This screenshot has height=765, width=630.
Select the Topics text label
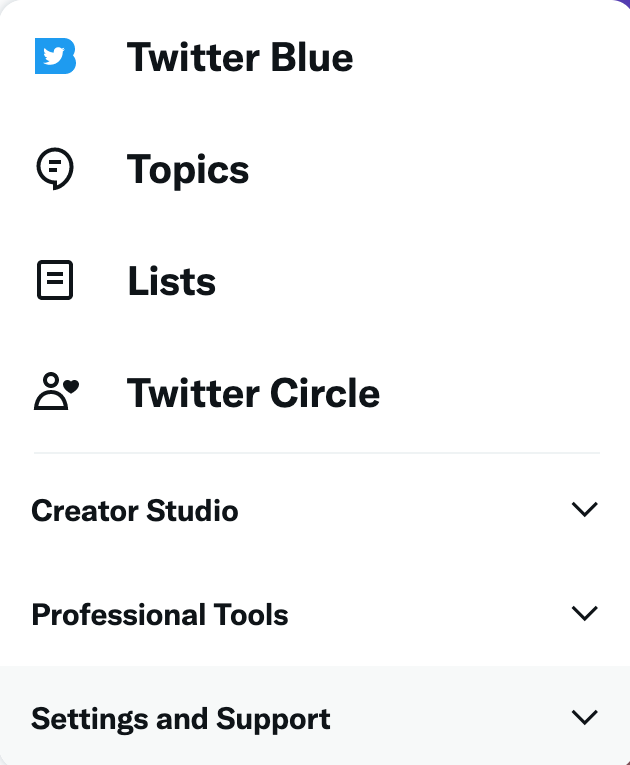point(188,169)
